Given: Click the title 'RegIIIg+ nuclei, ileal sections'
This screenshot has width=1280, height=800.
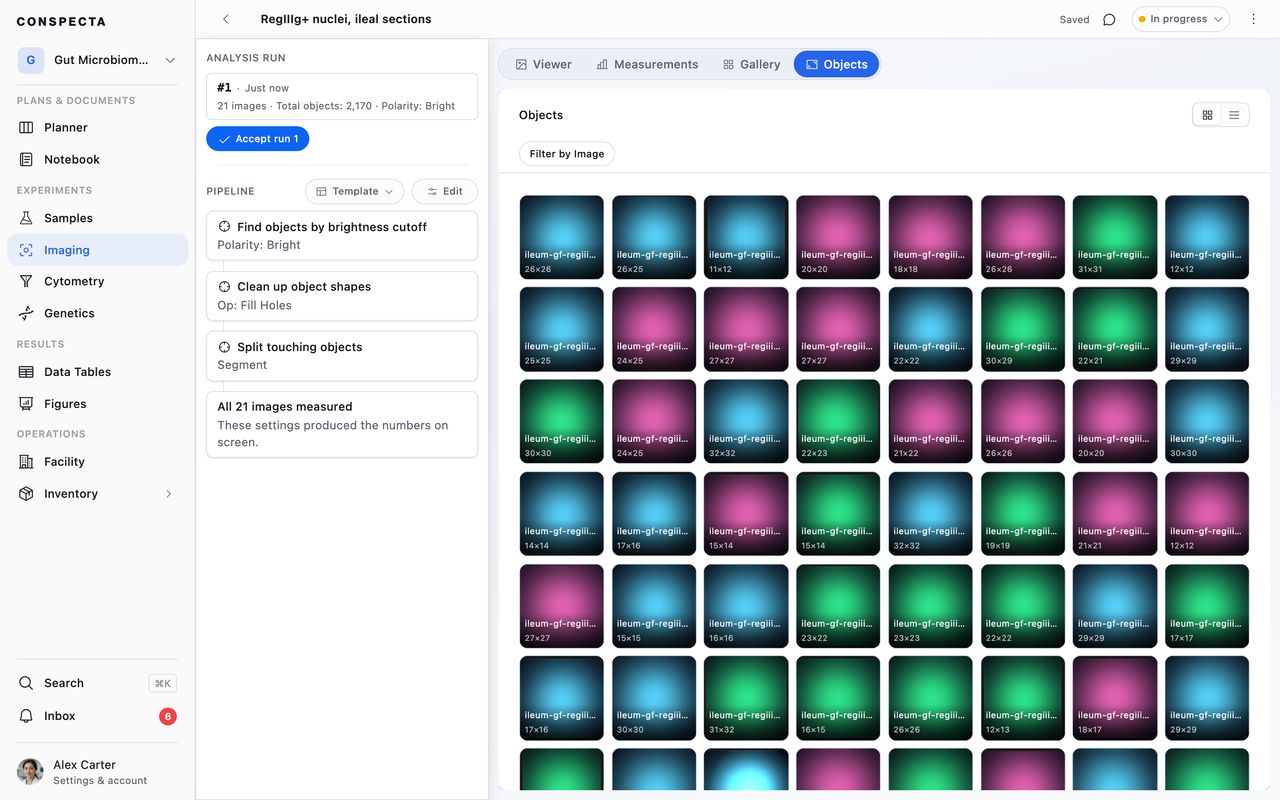Looking at the screenshot, I should point(346,19).
